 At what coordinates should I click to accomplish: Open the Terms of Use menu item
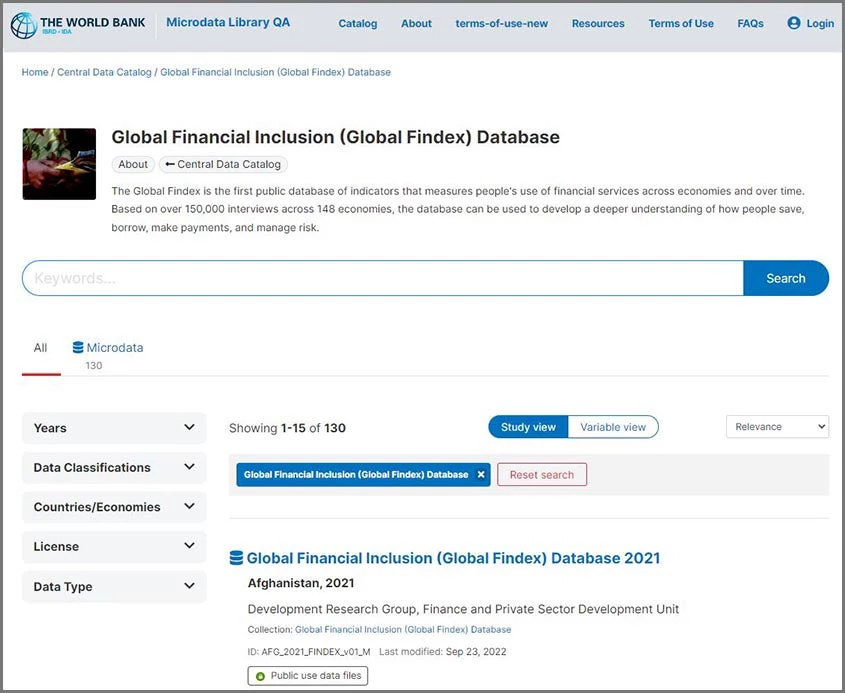[x=681, y=24]
